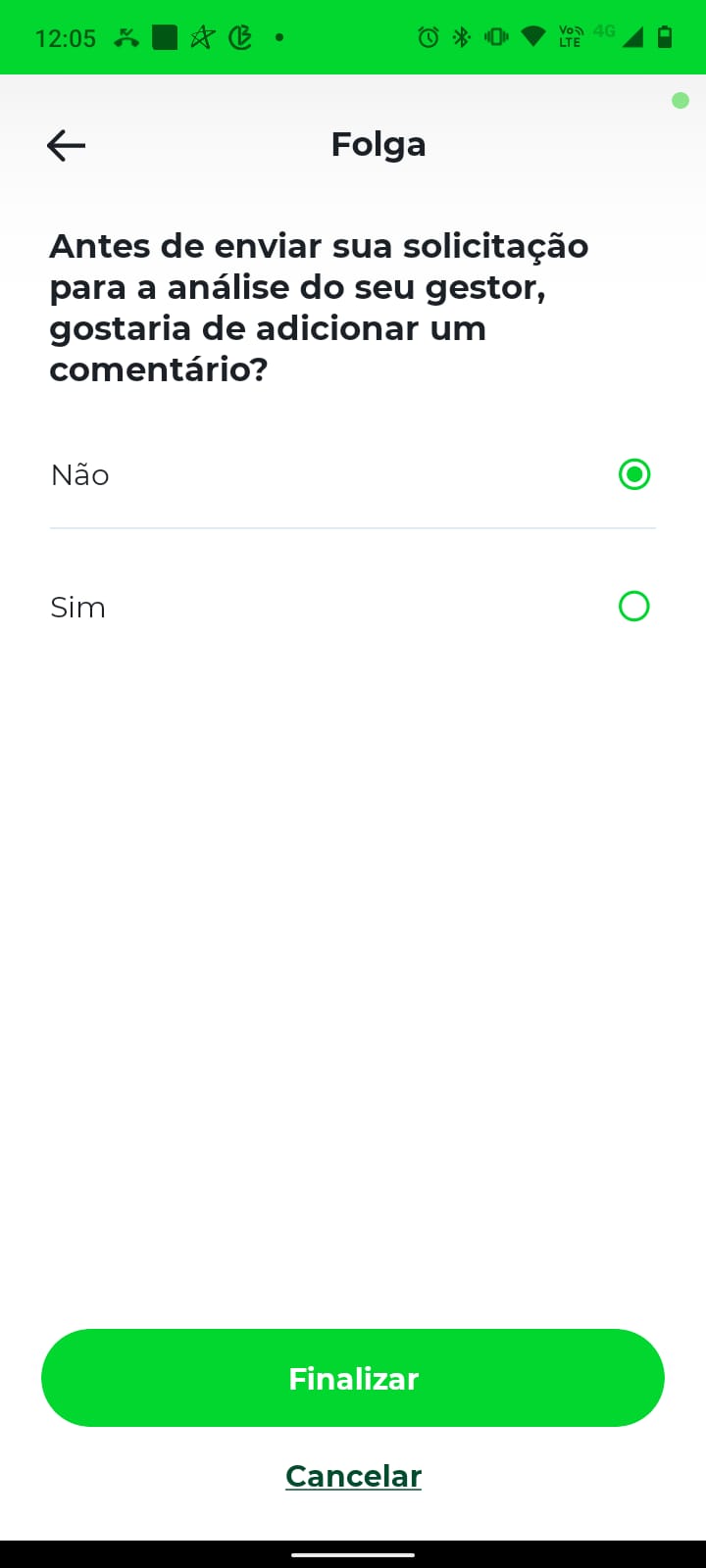Tap the VoLTE indicator icon
Screen dimensions: 706x1568
(x=570, y=37)
